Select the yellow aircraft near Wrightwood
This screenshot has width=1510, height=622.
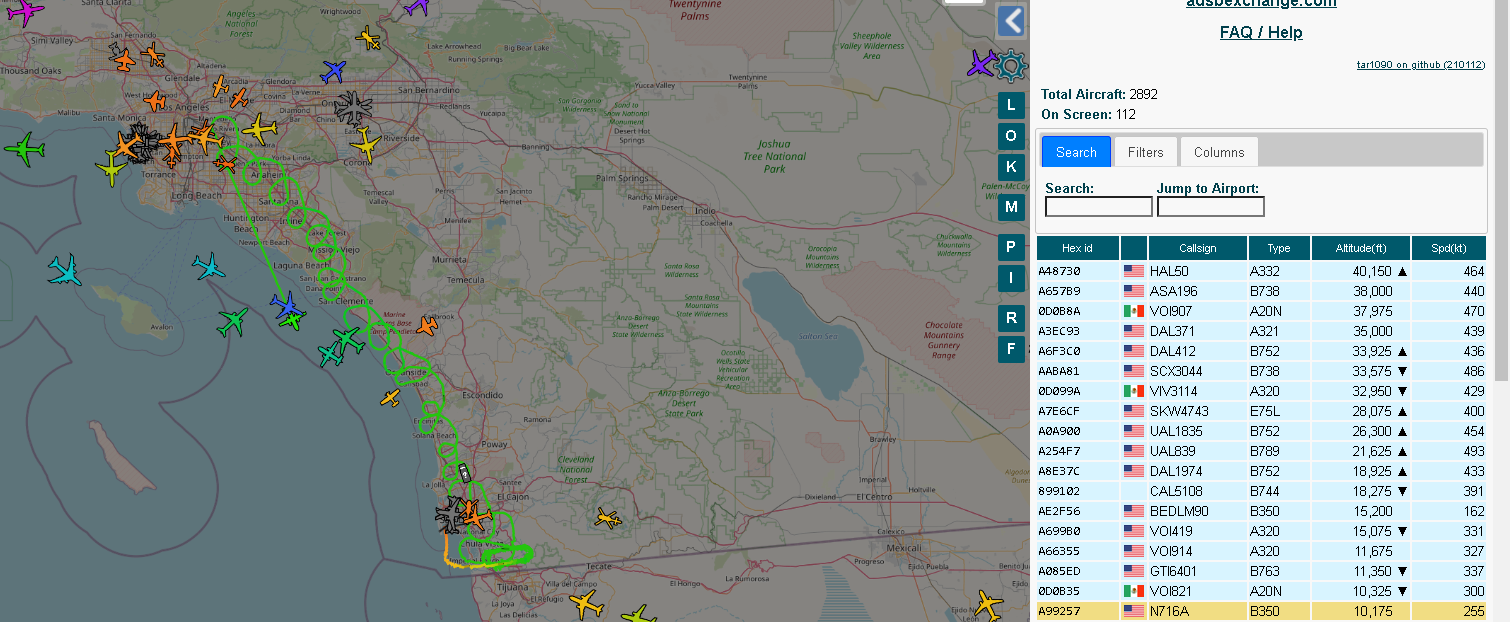tap(369, 39)
